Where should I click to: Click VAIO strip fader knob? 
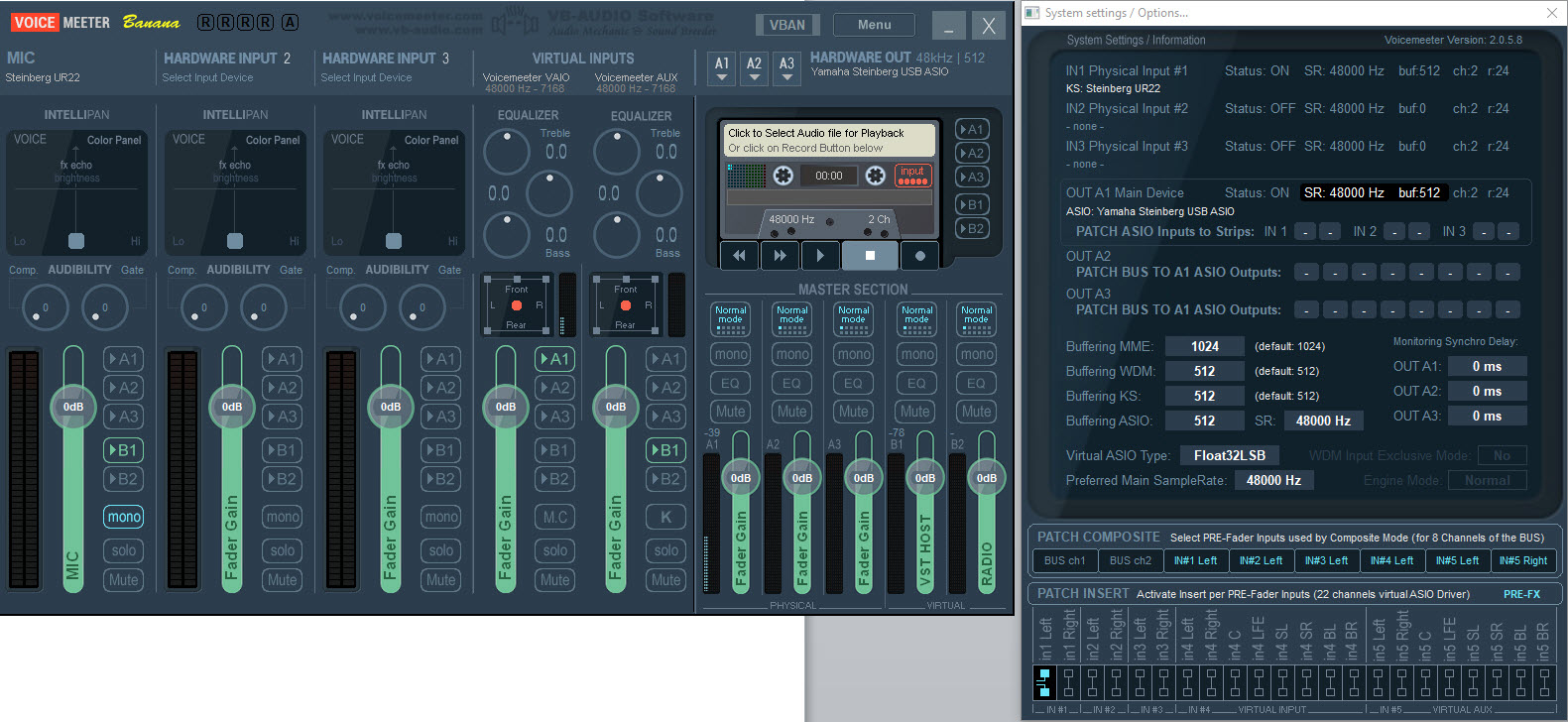point(506,407)
